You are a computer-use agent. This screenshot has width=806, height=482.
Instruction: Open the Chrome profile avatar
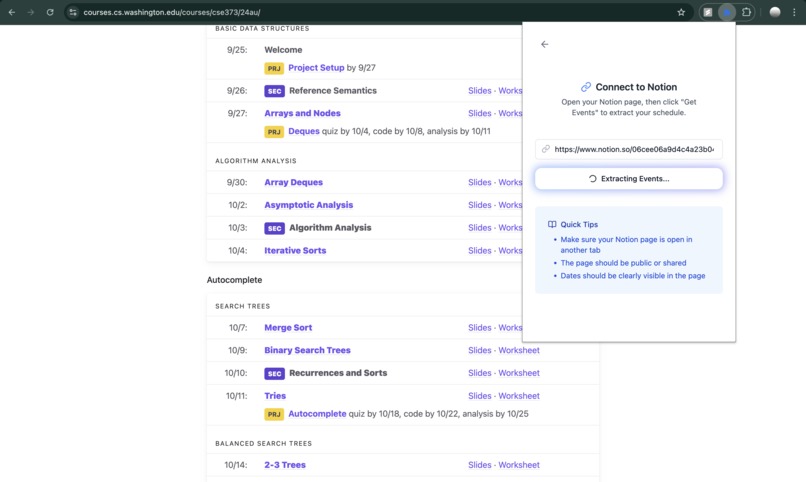click(775, 12)
